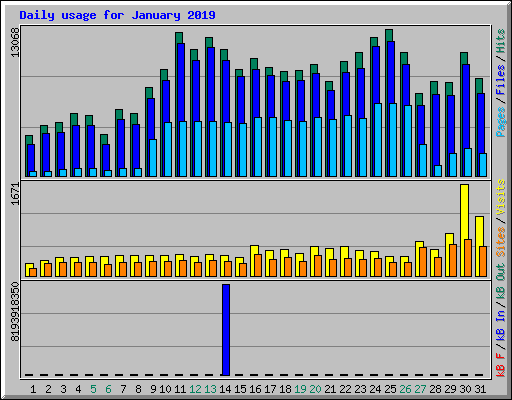Click day label 6 on the x-axis
Screen dimensions: 512x400
[108, 389]
